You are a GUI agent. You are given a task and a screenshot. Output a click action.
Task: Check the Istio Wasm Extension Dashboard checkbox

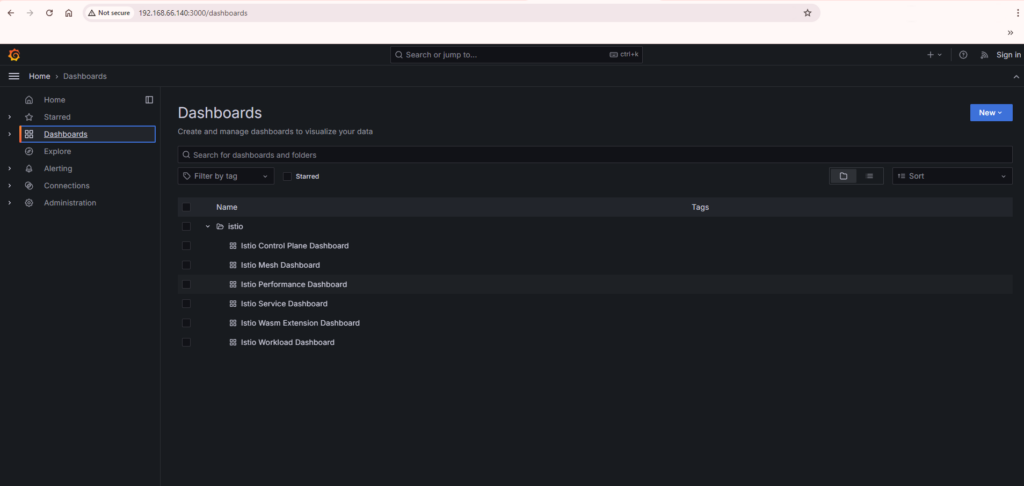(x=186, y=323)
